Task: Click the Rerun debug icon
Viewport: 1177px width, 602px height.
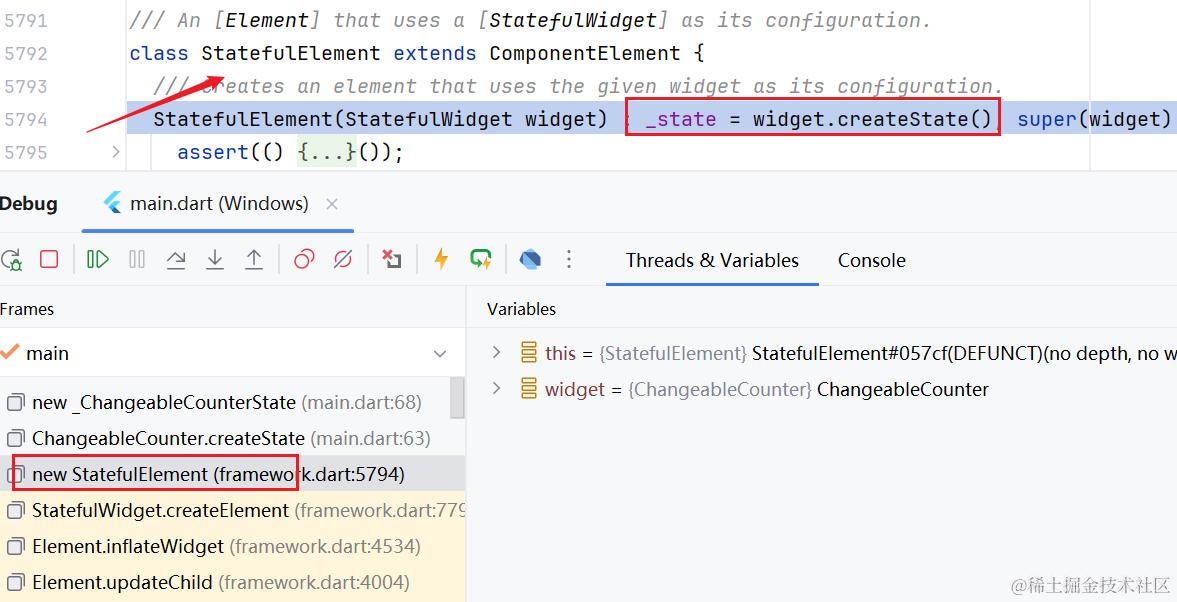Action: (x=11, y=260)
